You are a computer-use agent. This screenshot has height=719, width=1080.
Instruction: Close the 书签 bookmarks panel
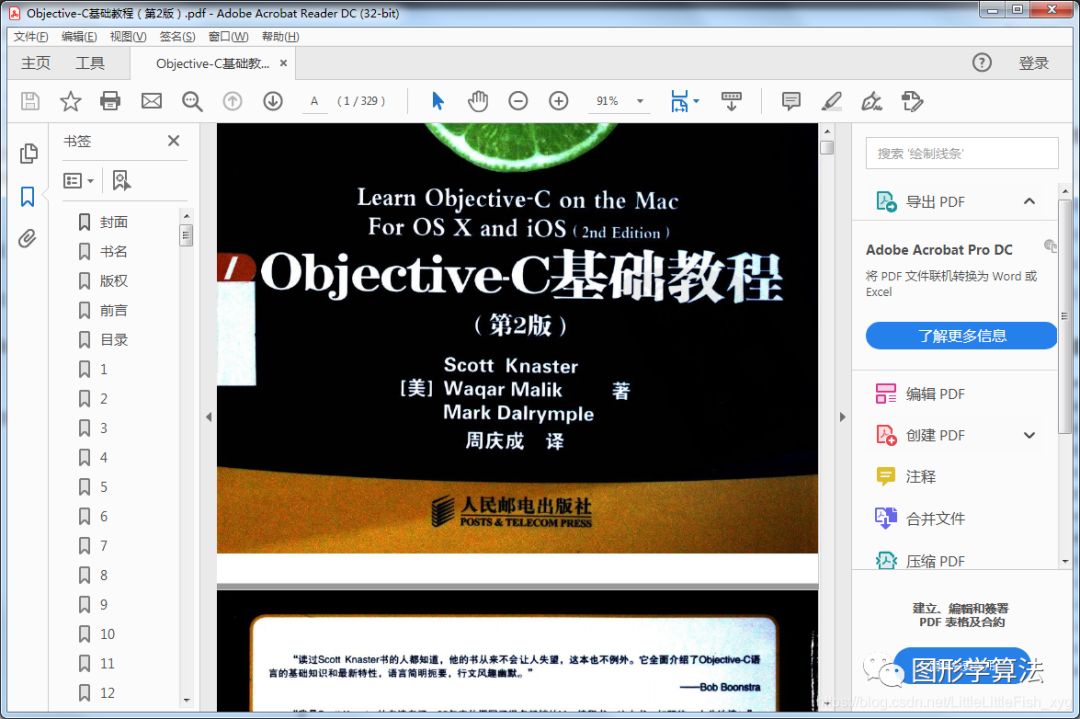tap(174, 140)
